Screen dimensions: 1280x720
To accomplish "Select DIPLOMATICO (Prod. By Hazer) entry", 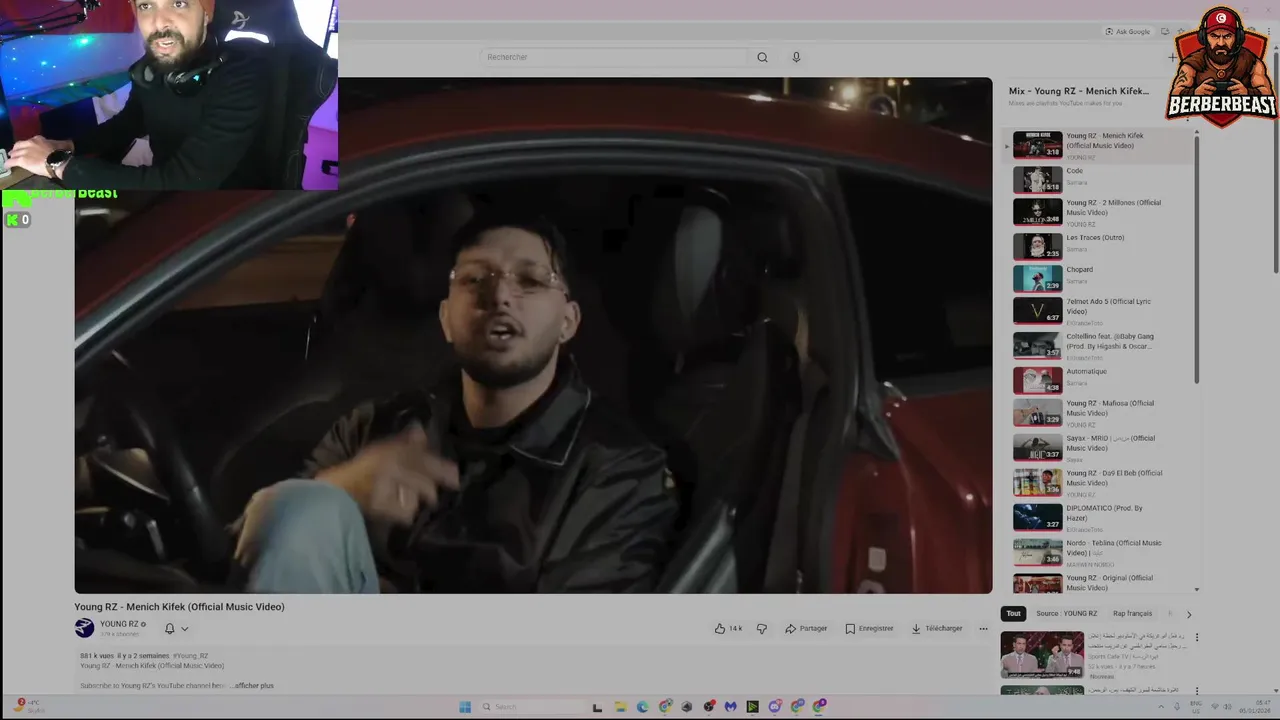I will (1100, 517).
